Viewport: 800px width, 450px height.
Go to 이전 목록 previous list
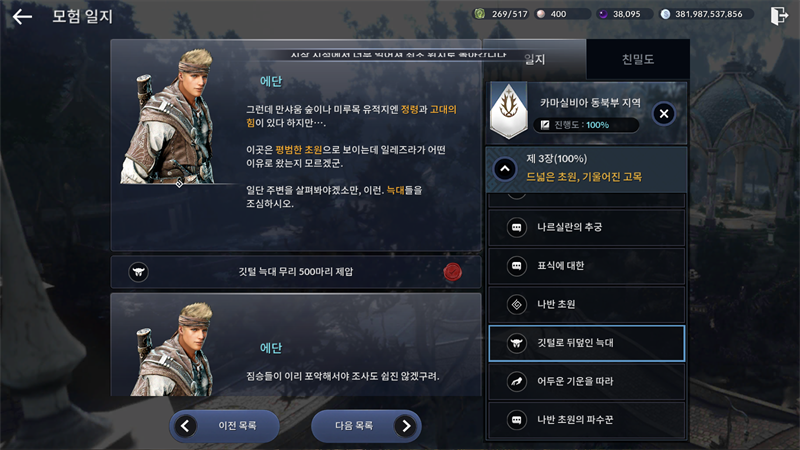click(224, 426)
